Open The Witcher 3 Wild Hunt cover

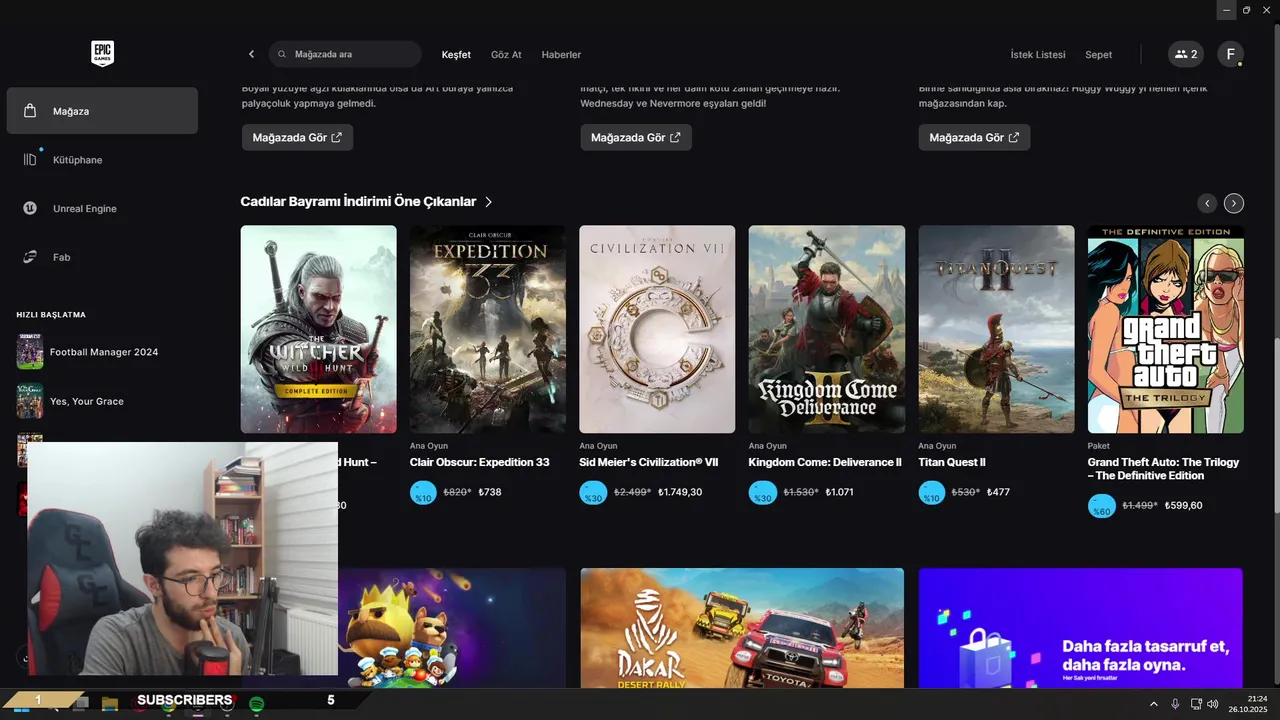(x=318, y=329)
